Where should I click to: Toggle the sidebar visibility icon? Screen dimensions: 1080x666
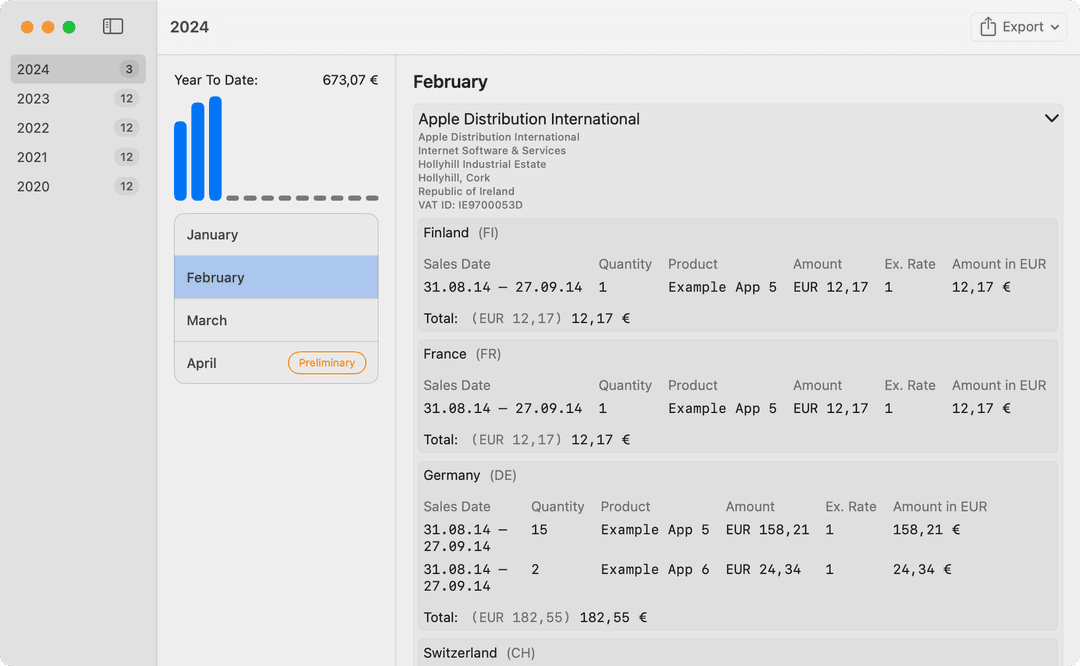coord(113,26)
